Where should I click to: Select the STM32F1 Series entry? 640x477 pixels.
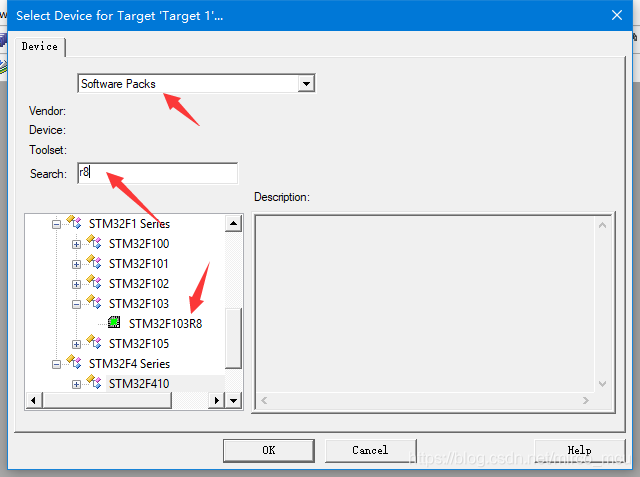(x=129, y=224)
